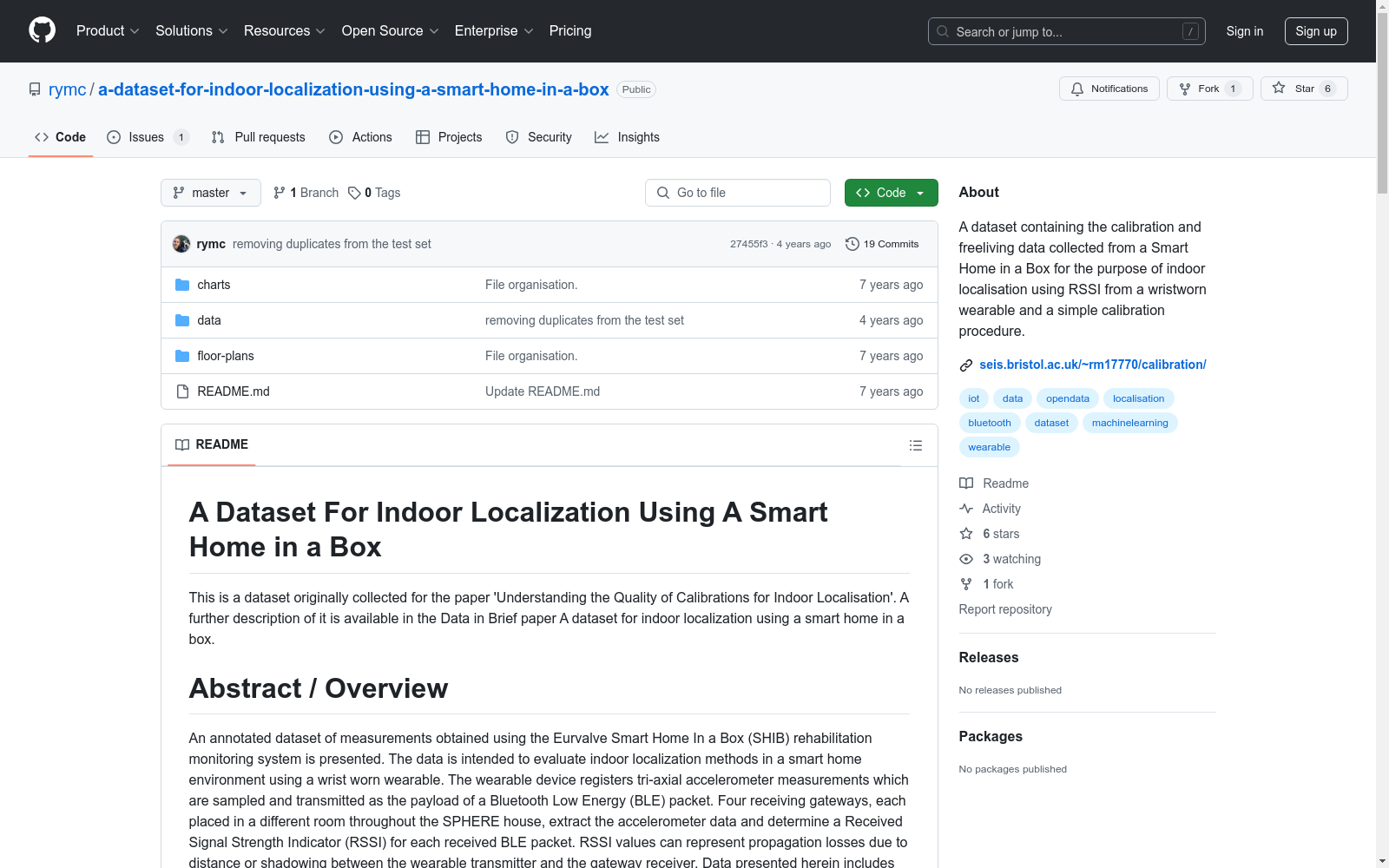Open the seis.bristol.ac.uk calibration link
Screen dimensions: 1389x868
1093,365
